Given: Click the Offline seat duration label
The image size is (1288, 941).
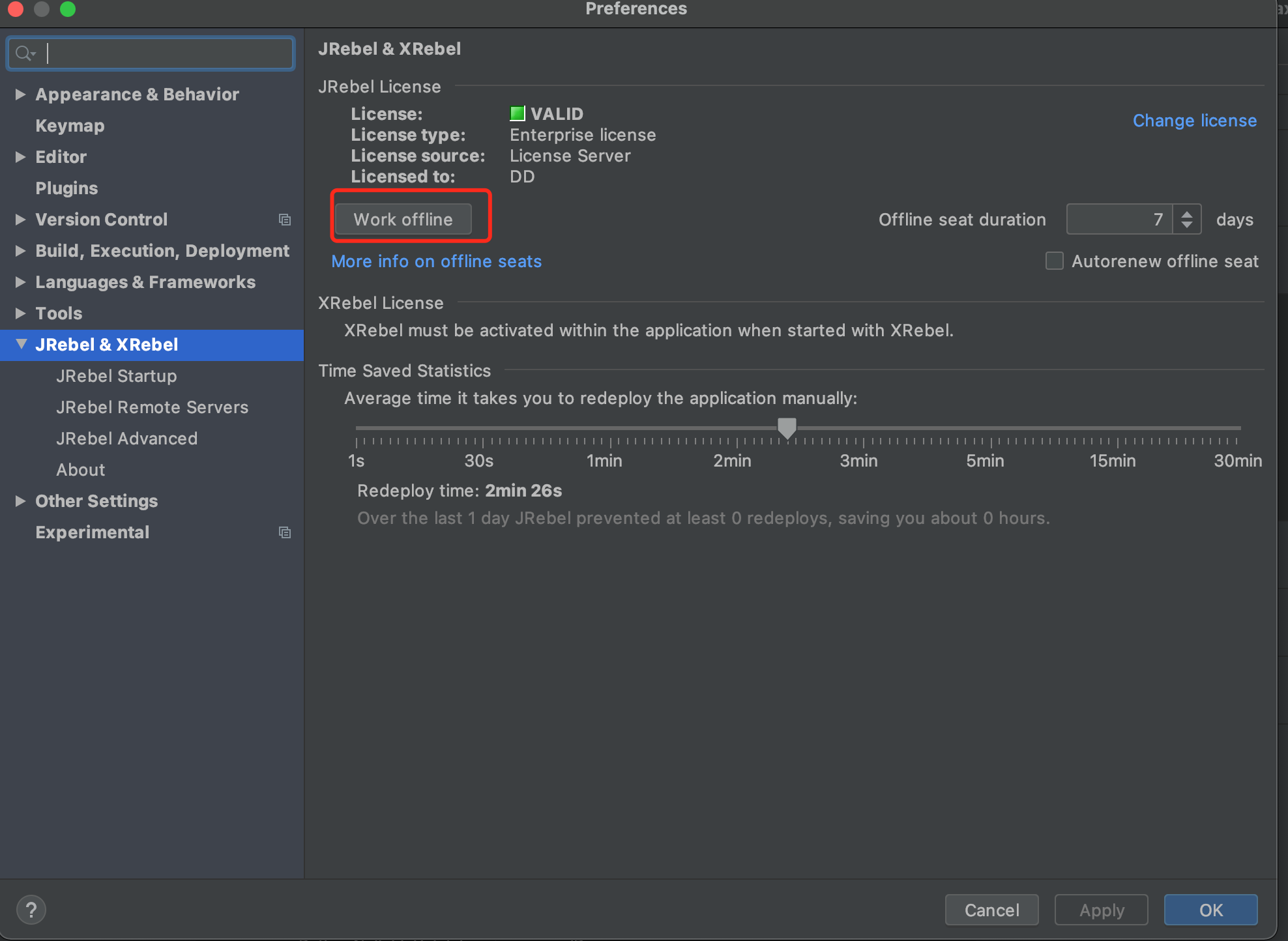Looking at the screenshot, I should (x=962, y=220).
